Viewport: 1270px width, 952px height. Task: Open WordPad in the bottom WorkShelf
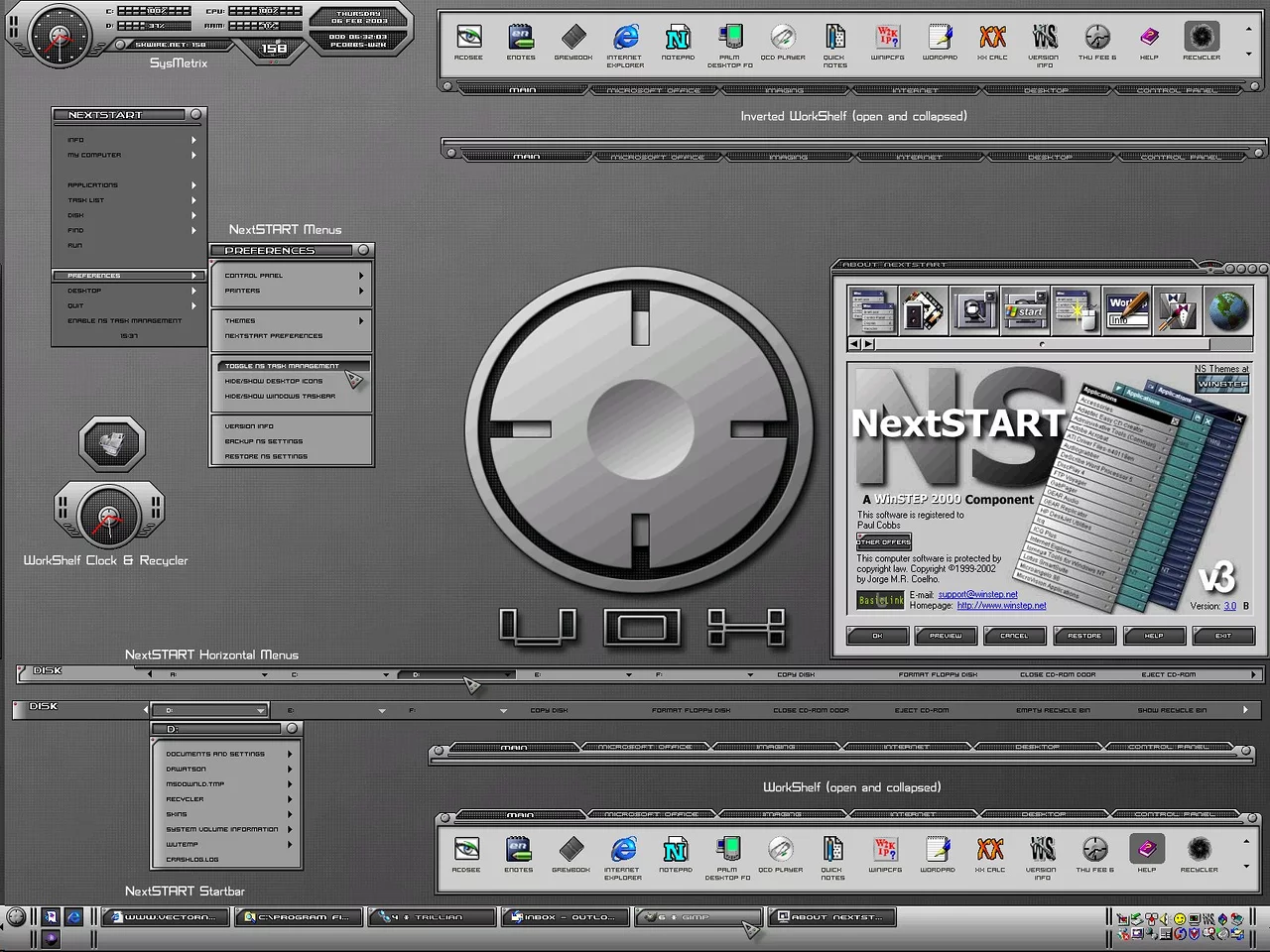[938, 850]
